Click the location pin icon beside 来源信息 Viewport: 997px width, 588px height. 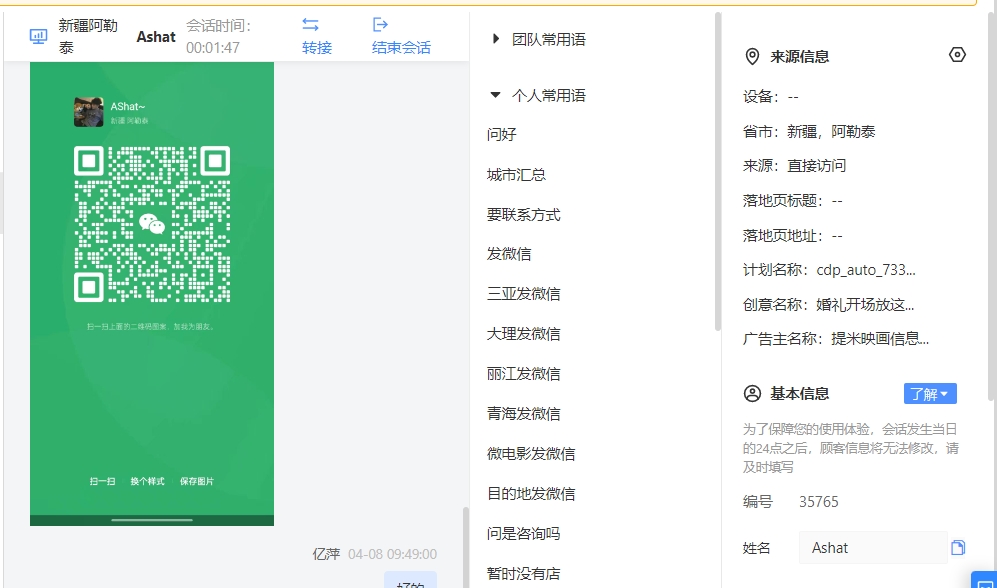pyautogui.click(x=752, y=57)
